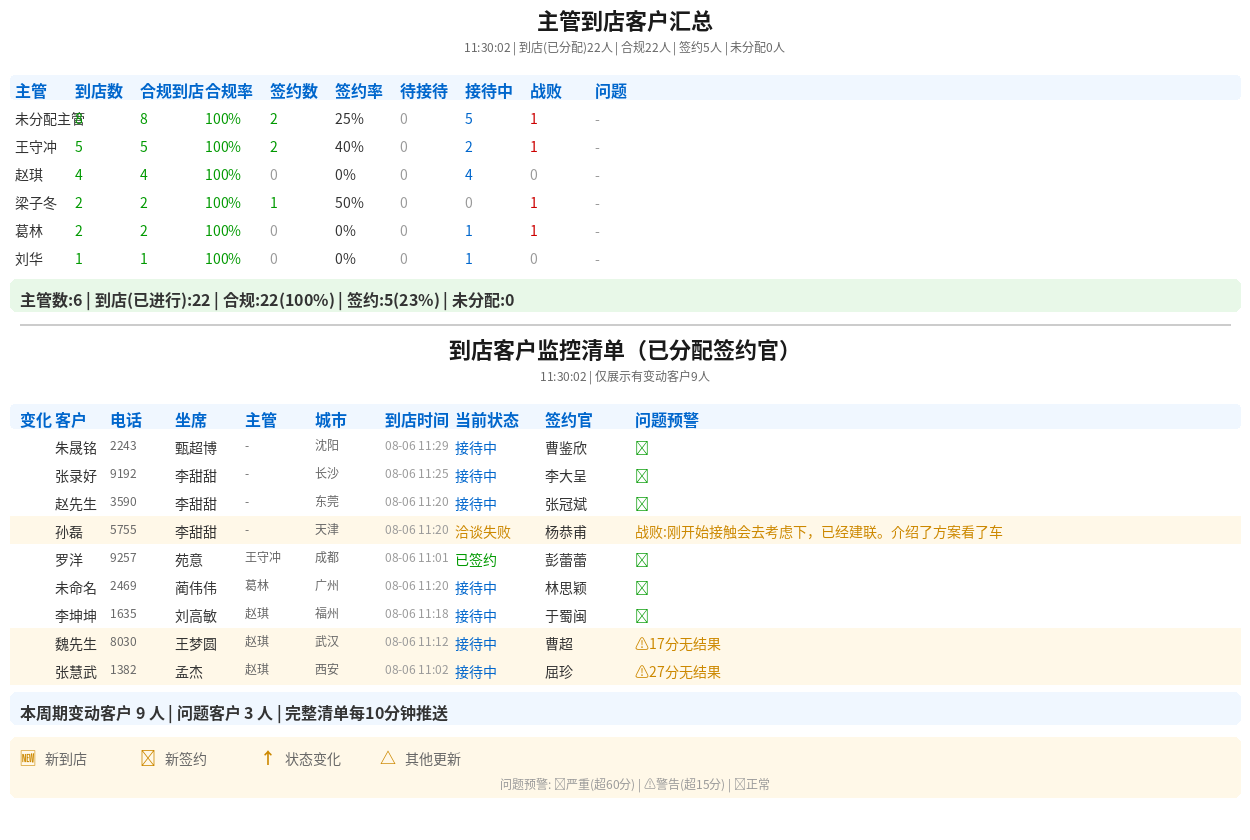The width and height of the screenshot is (1250, 840).
Task: Click the 电话 column header
Action: (x=126, y=420)
